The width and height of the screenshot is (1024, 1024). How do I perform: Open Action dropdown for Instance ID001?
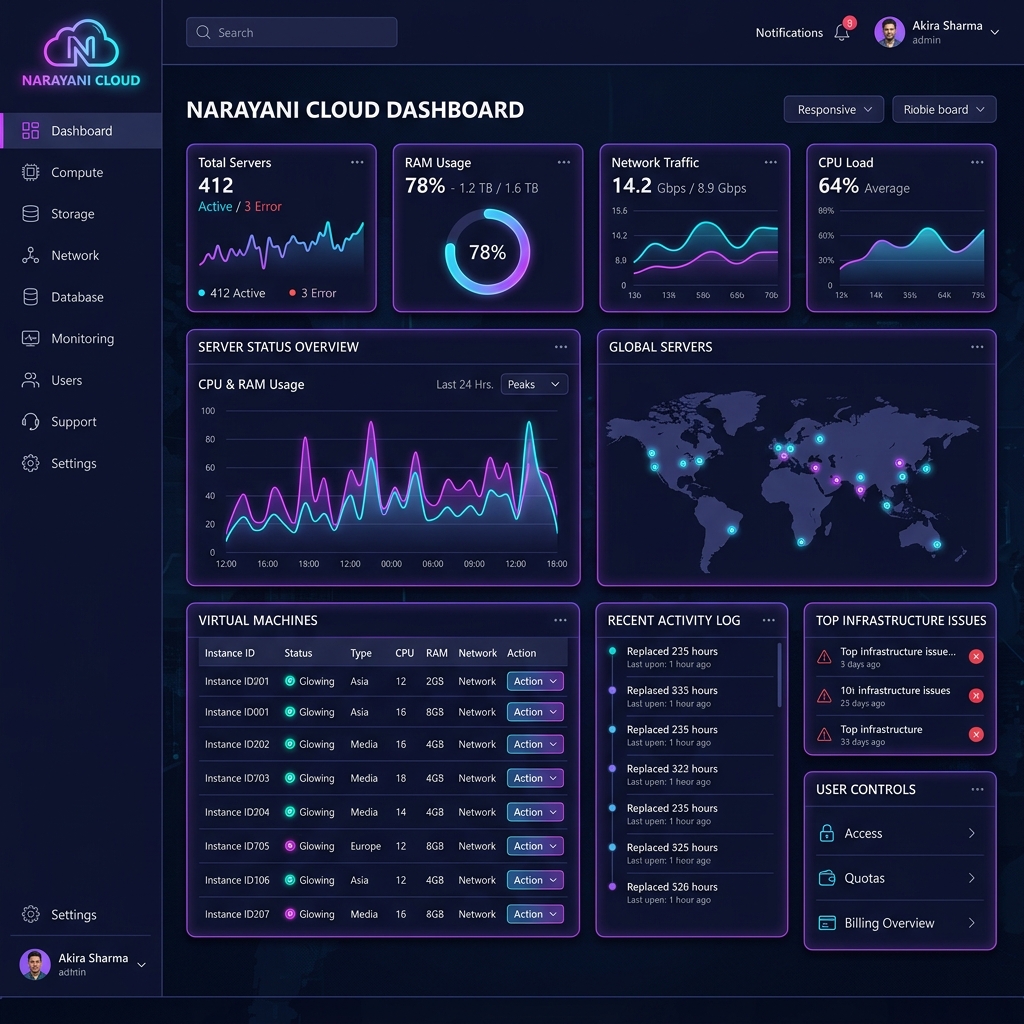tap(535, 712)
